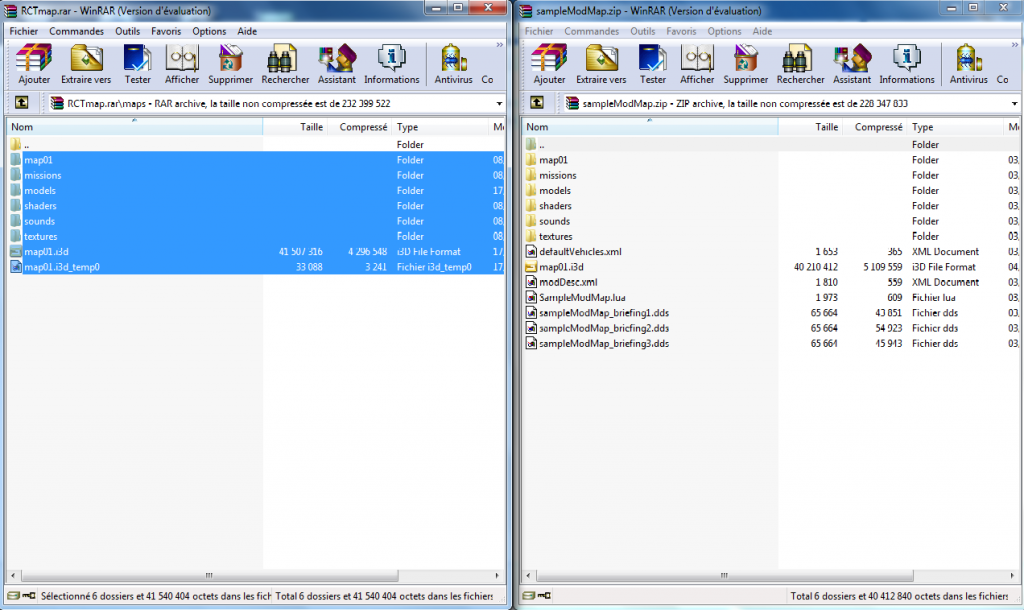
Task: Click Informations icon in sampleModMap.zip window
Action: coord(906,64)
